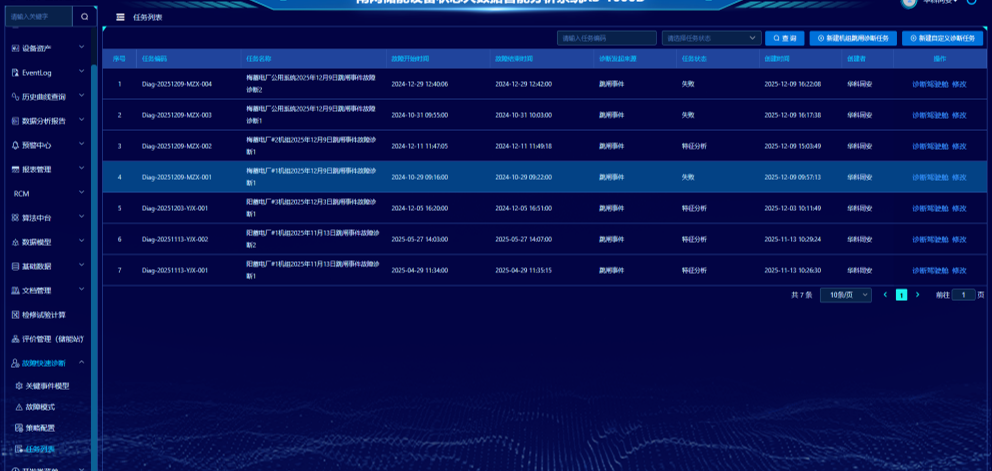Select 策略配置 in the submenu

tap(40, 428)
